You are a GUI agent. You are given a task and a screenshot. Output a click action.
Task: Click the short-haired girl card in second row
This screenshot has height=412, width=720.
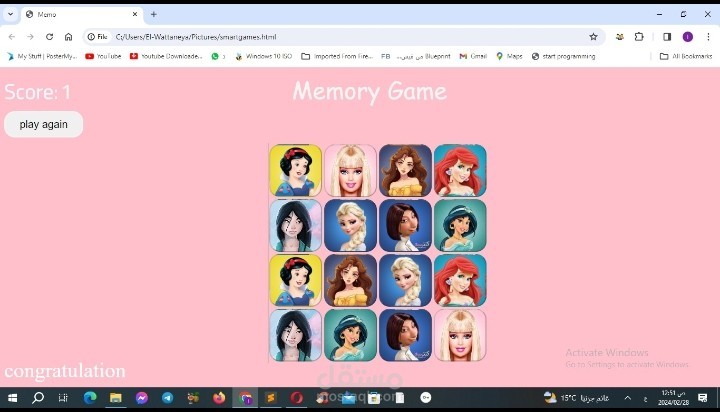tap(405, 226)
